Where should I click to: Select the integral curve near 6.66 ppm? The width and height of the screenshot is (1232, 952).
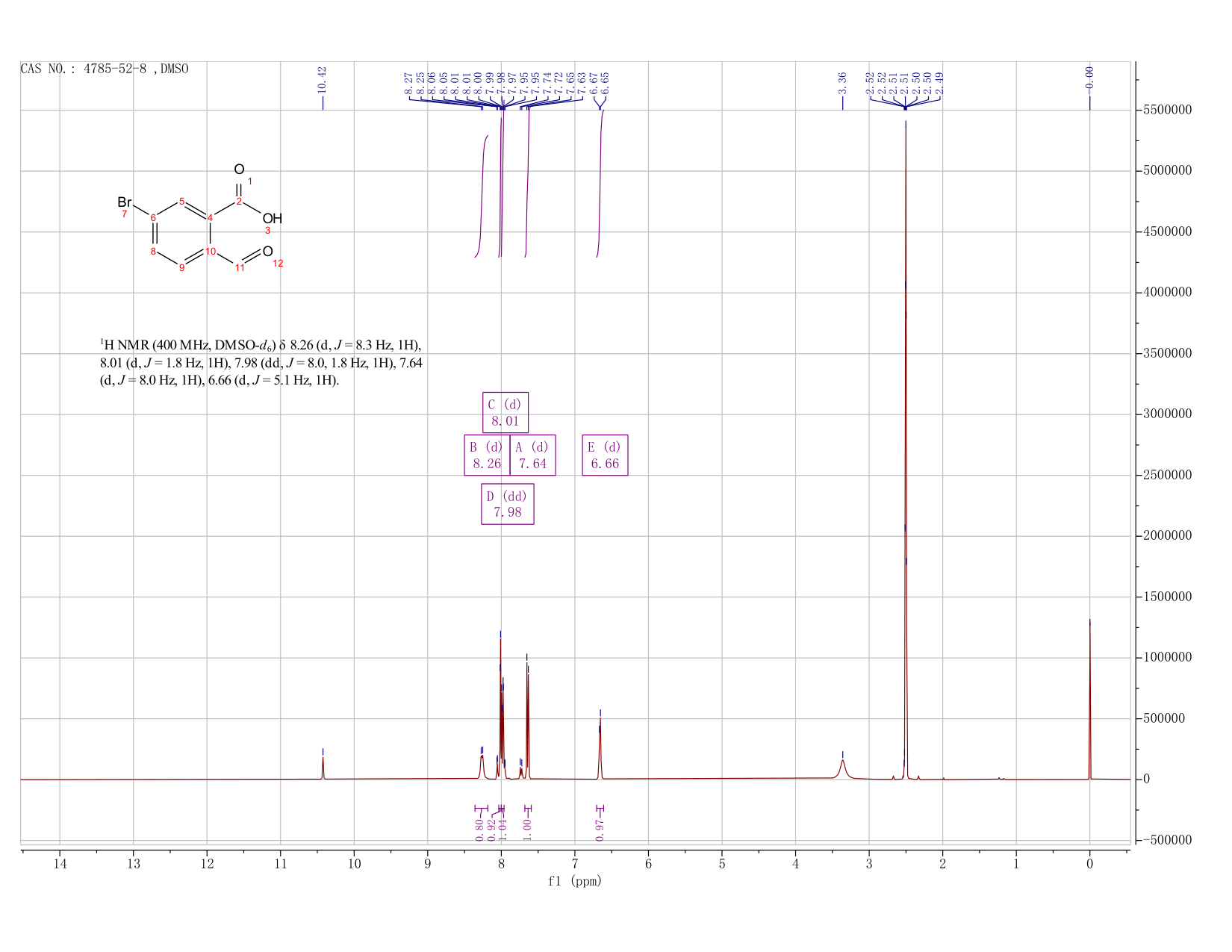(x=600, y=184)
